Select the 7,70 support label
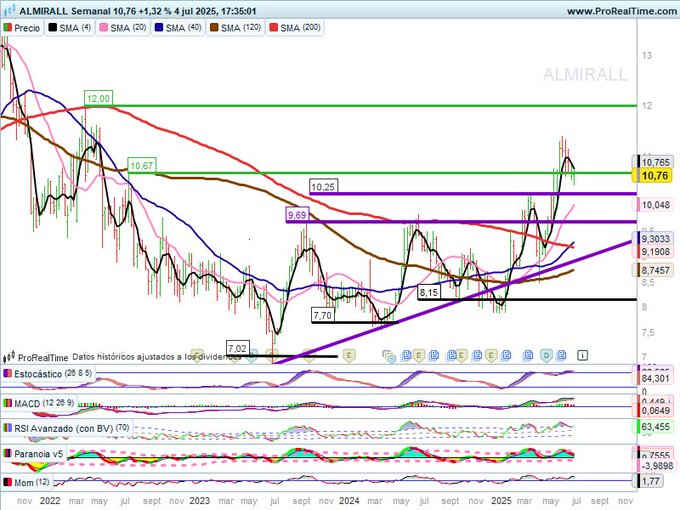 (323, 315)
